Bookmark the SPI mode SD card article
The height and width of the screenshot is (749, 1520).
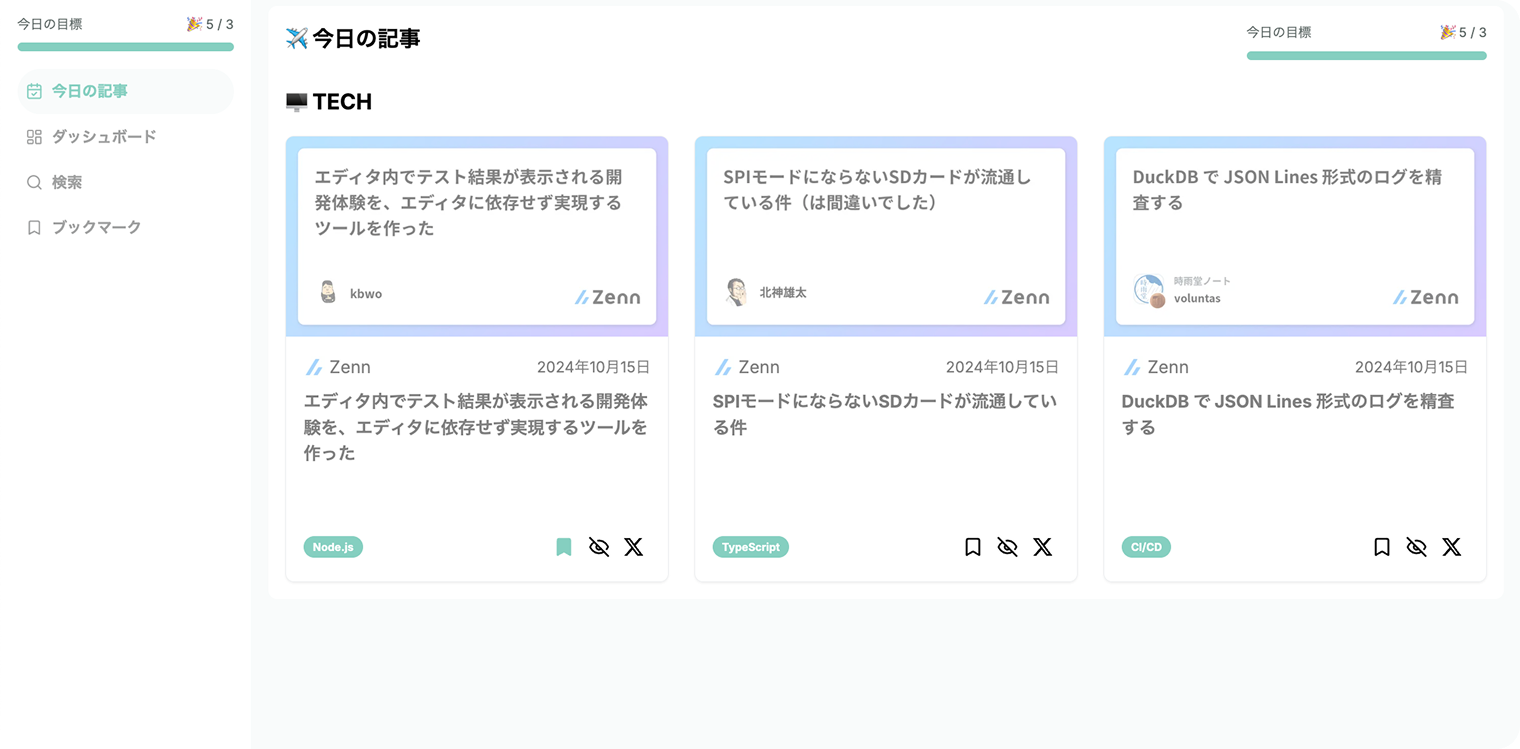coord(972,547)
